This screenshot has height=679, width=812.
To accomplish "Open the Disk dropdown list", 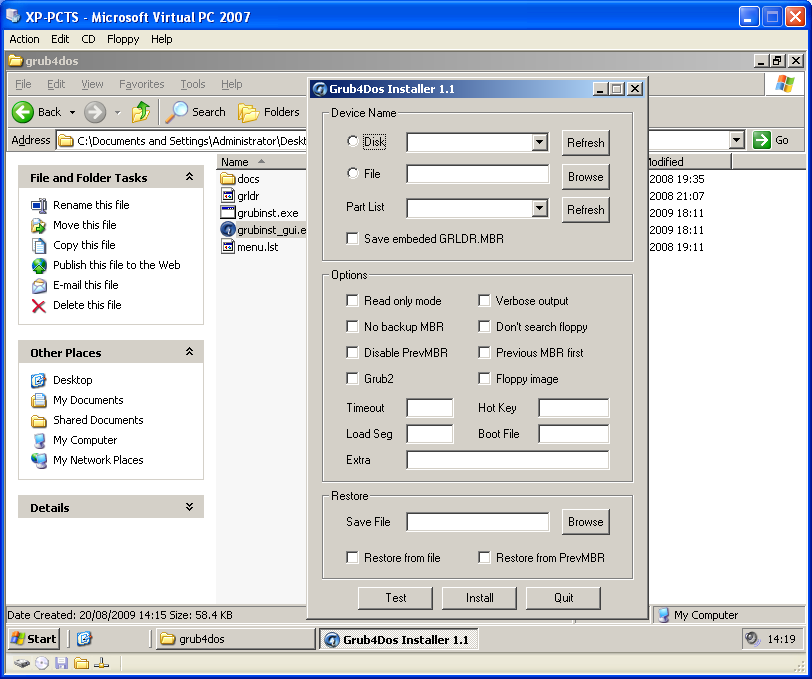I will pyautogui.click(x=539, y=142).
